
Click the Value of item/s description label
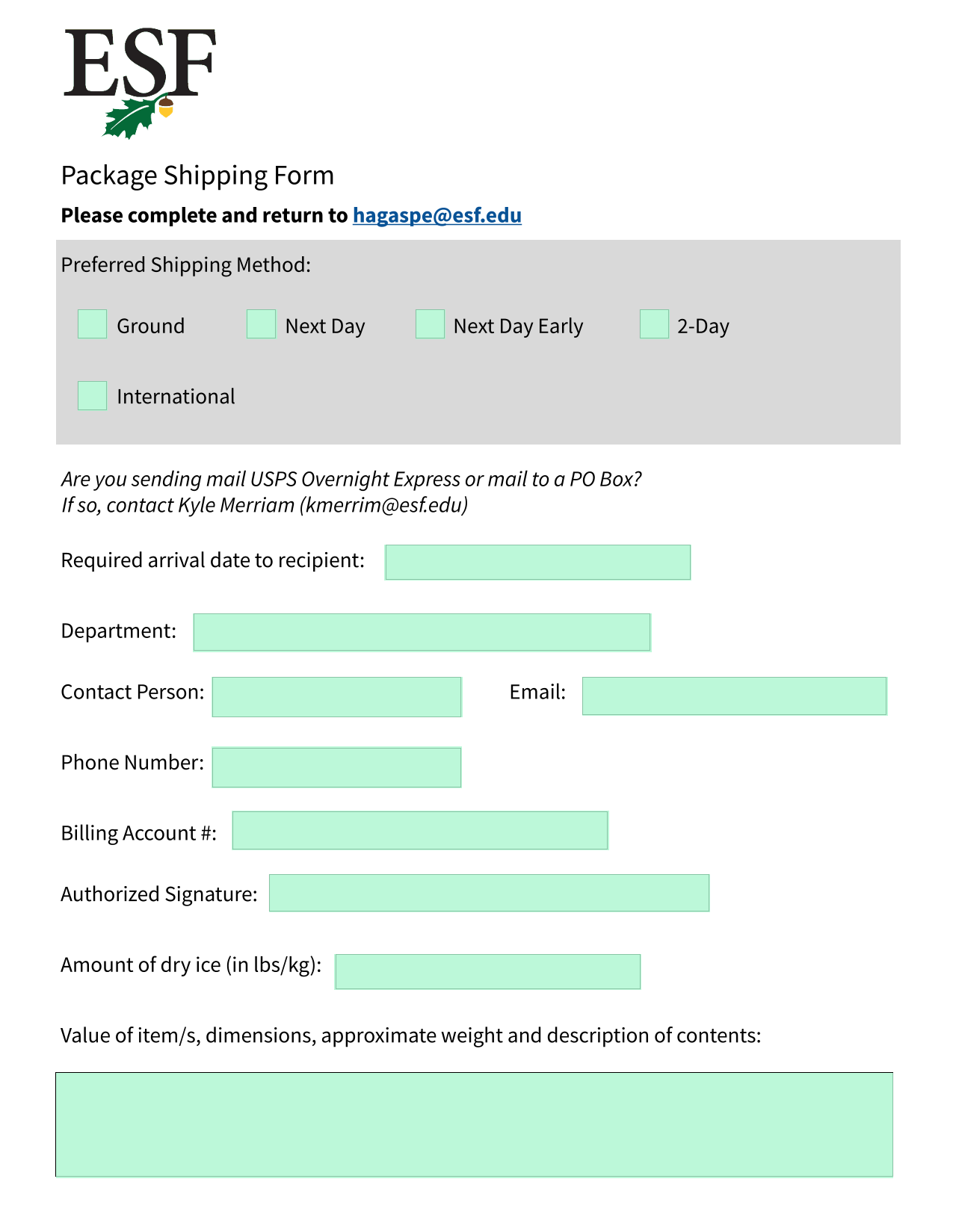point(411,1036)
